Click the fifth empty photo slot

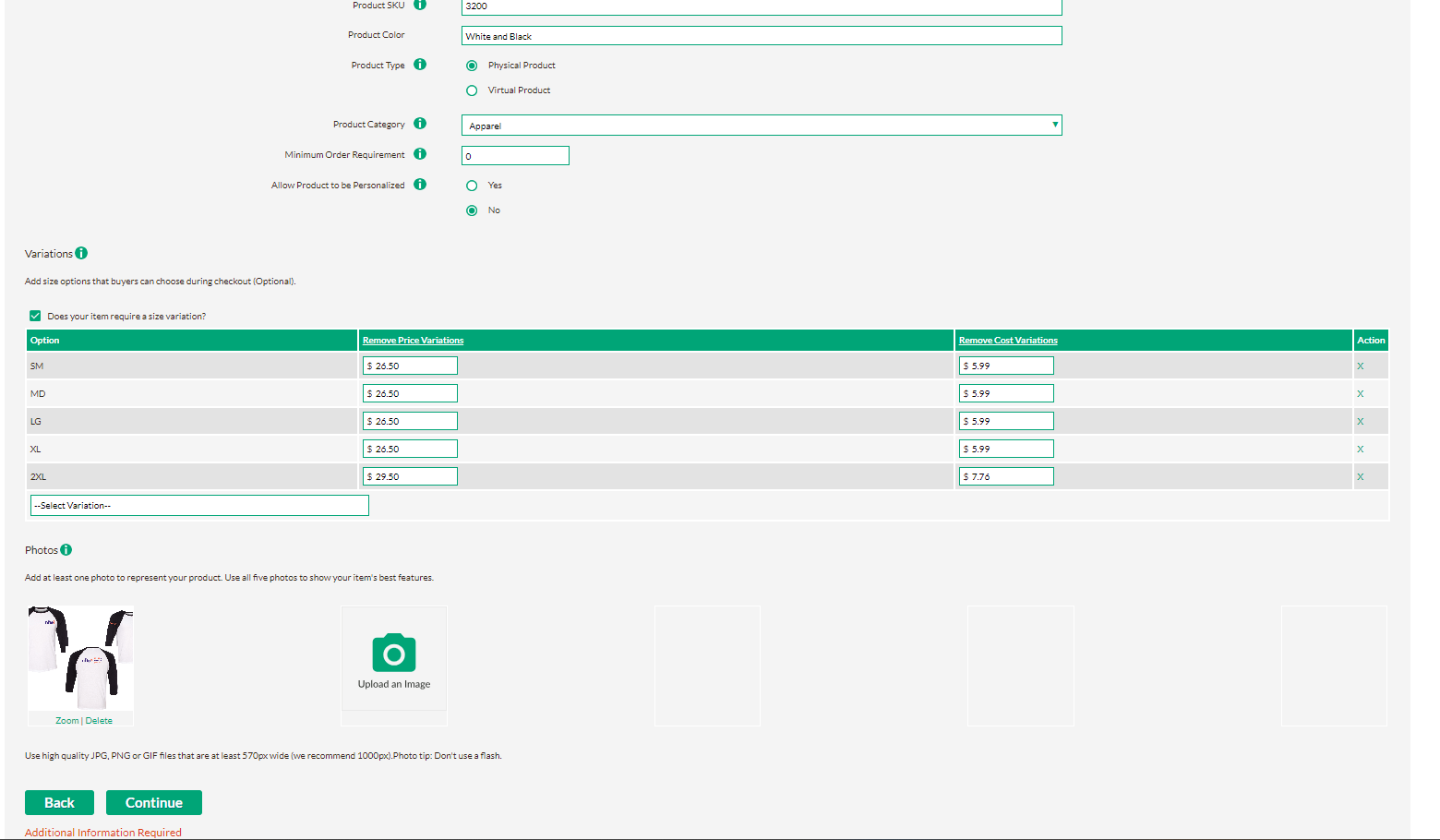point(1334,666)
